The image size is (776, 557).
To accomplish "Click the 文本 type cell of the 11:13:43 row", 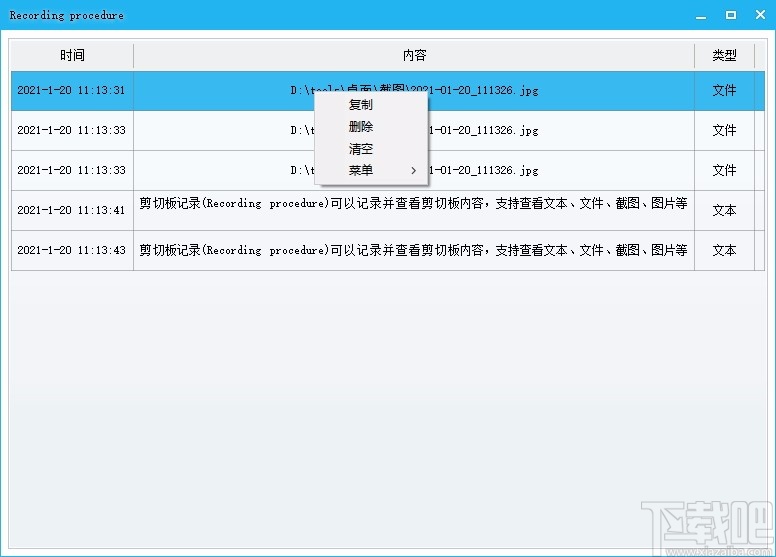I will pyautogui.click(x=725, y=251).
